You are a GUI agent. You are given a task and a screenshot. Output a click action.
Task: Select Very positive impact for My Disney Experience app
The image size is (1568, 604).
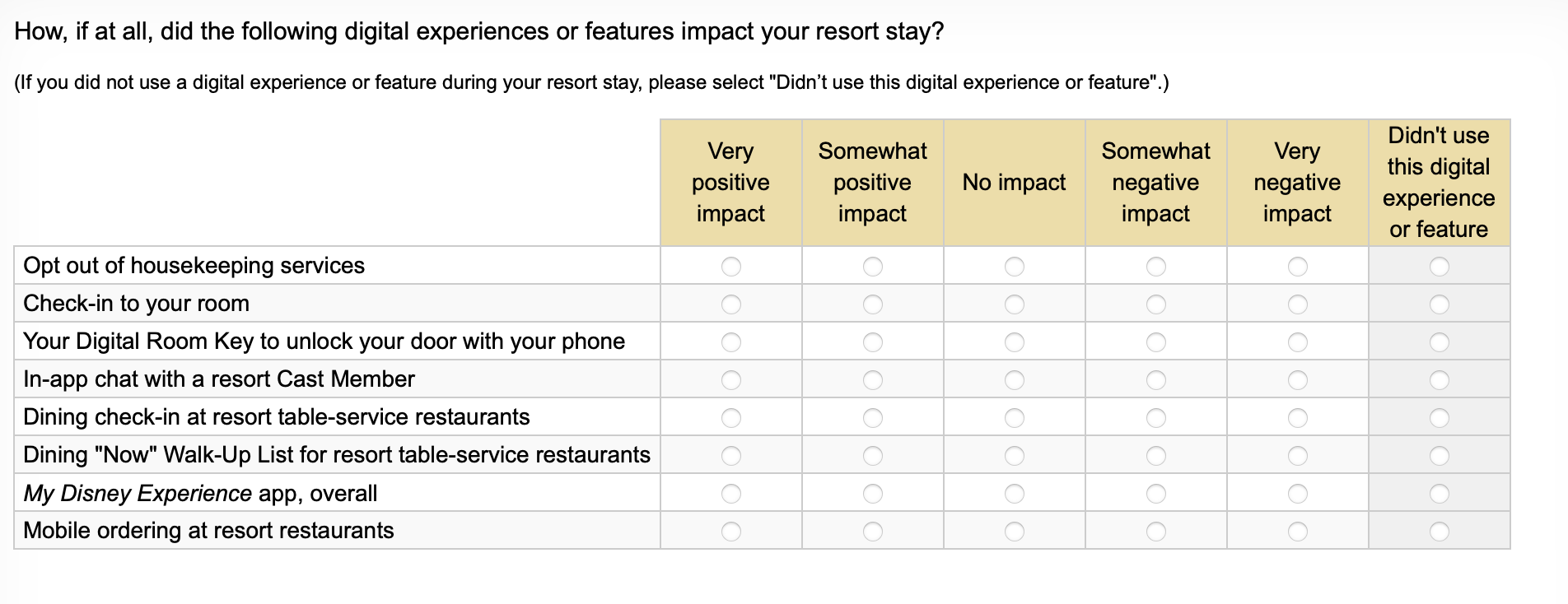(x=730, y=494)
